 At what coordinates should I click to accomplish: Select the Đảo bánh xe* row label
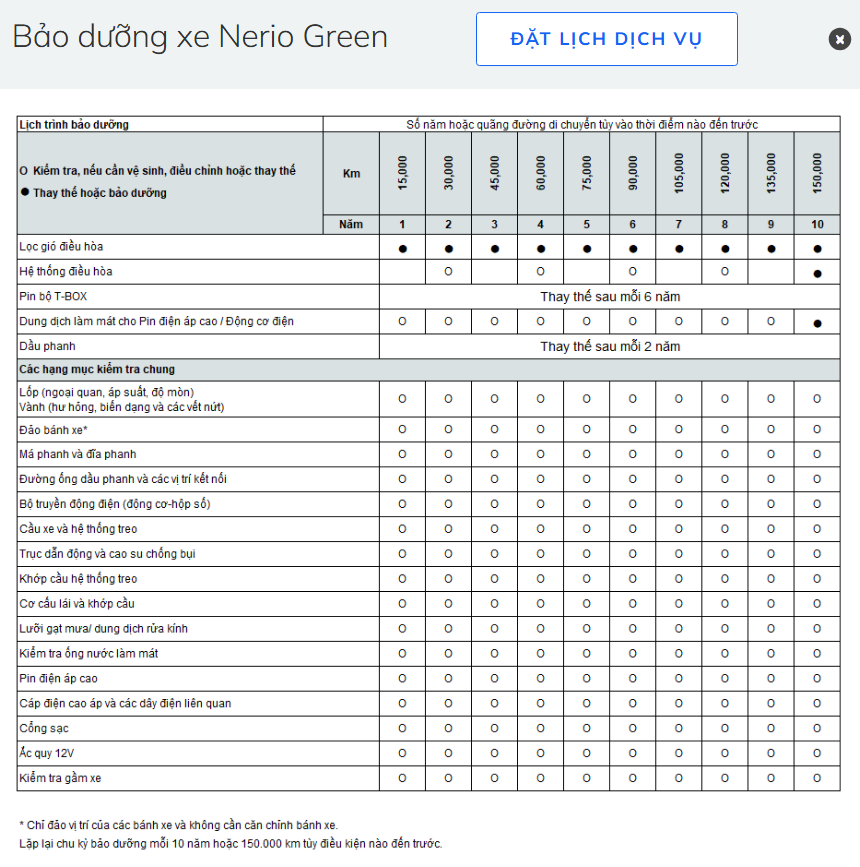point(54,429)
